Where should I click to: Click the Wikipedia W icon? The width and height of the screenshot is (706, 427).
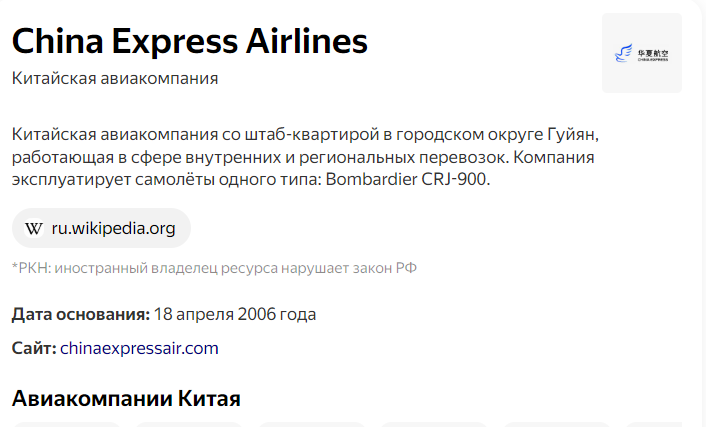tap(34, 228)
